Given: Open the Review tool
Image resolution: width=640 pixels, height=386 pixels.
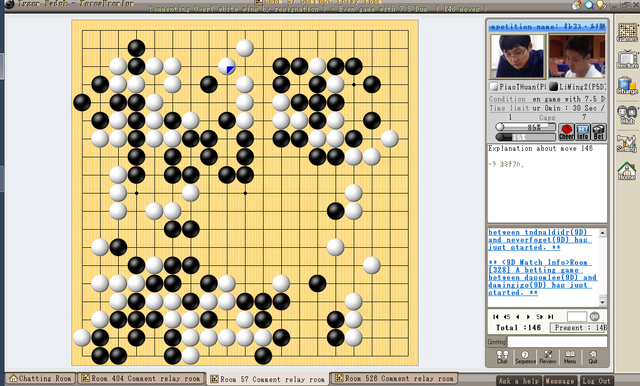Looking at the screenshot, I should pyautogui.click(x=548, y=357).
